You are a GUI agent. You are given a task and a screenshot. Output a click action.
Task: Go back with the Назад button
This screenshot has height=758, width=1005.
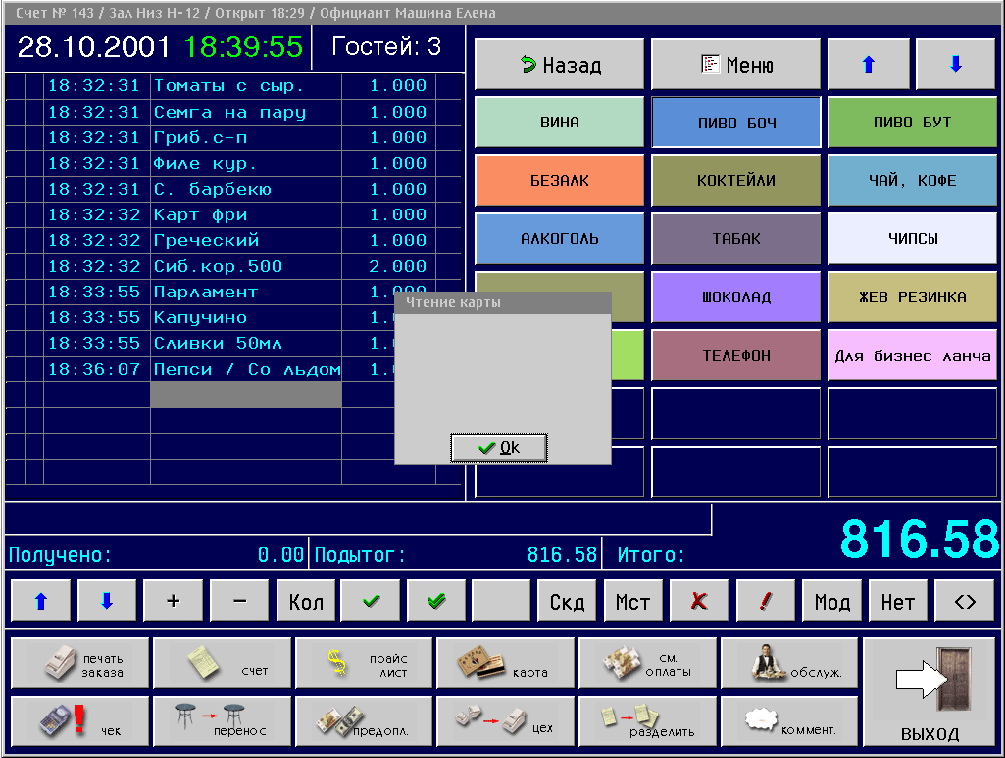[x=559, y=65]
